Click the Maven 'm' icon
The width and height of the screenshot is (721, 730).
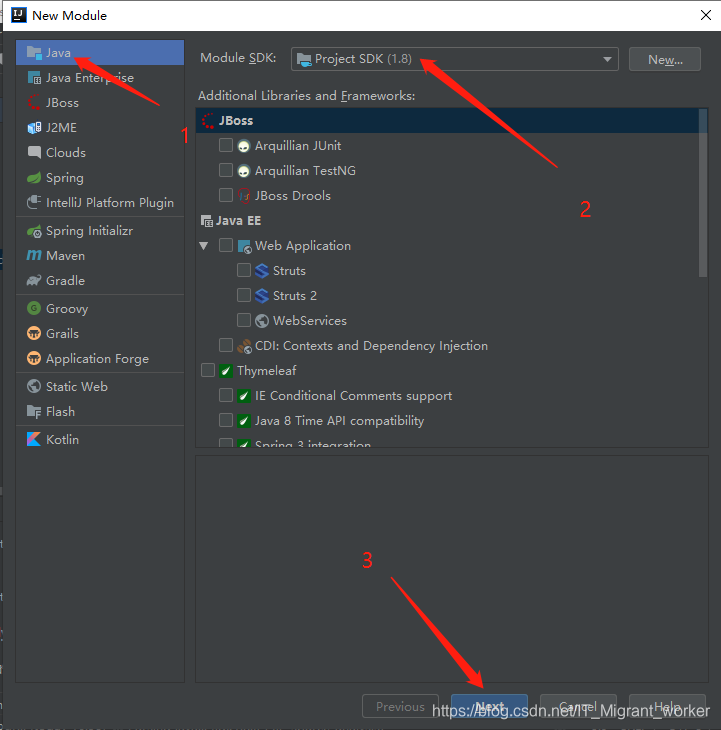[x=34, y=256]
